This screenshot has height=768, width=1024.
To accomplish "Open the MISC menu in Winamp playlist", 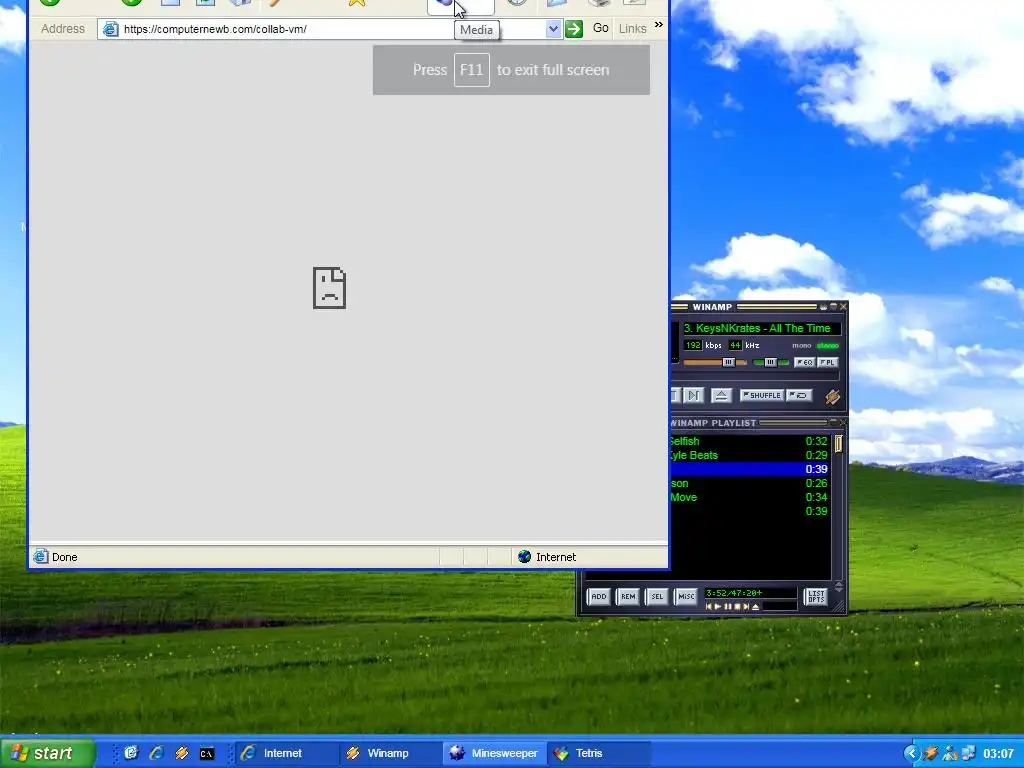I will pos(686,596).
